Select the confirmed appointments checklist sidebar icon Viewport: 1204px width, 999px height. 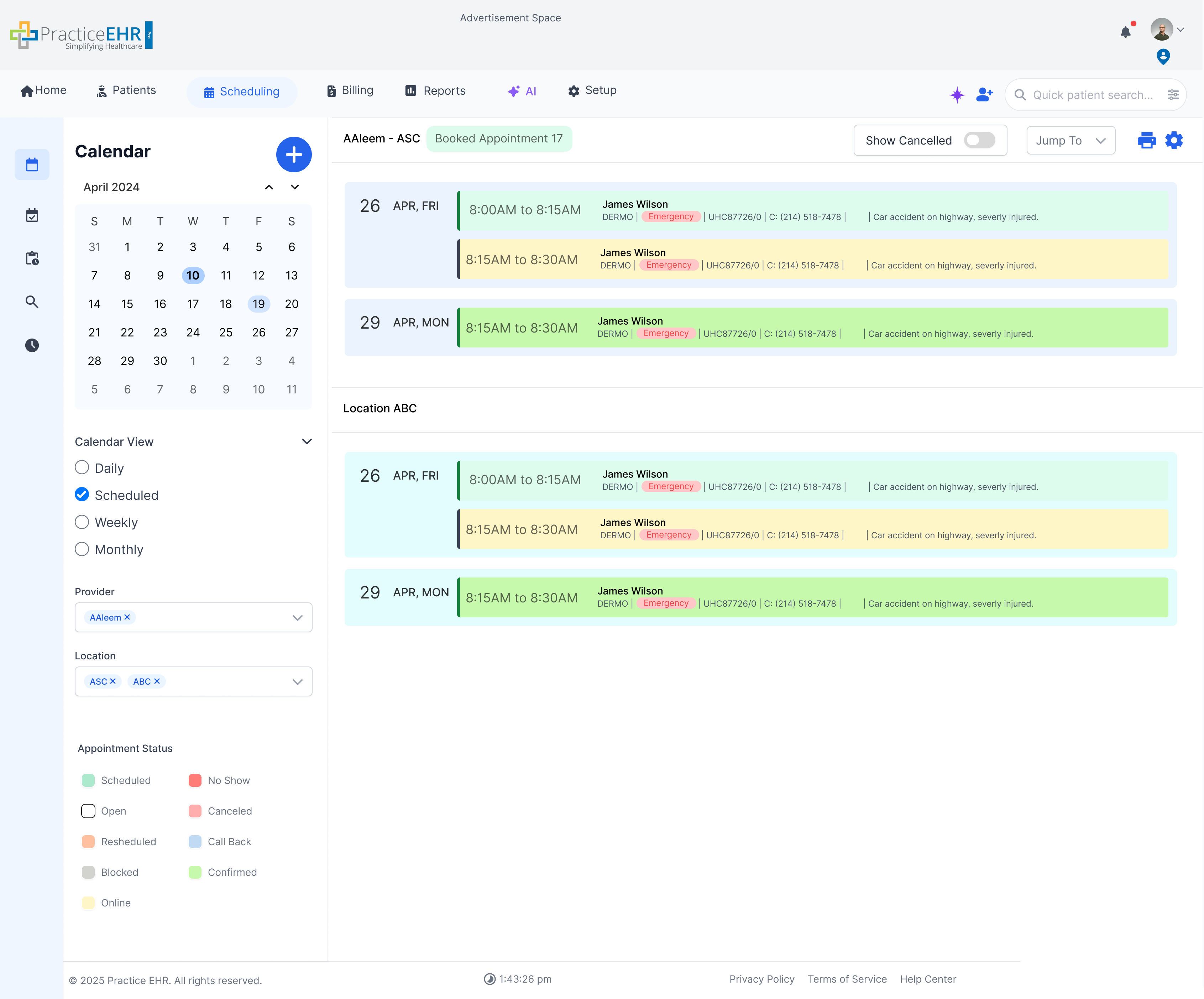tap(32, 215)
